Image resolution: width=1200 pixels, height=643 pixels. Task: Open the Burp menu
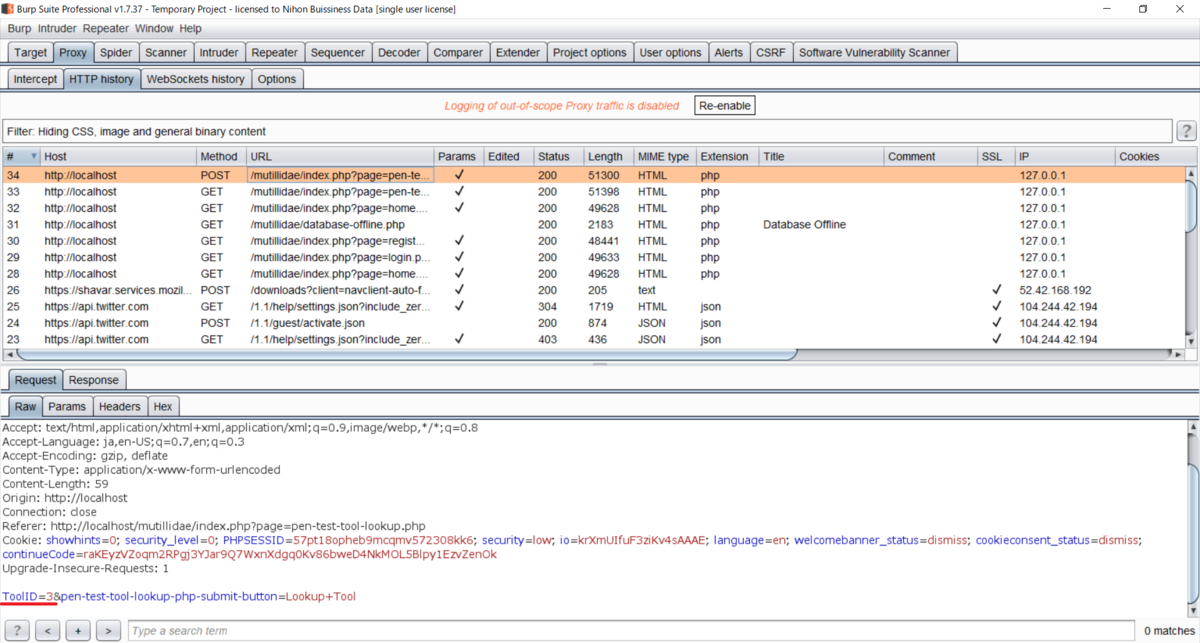[19, 29]
